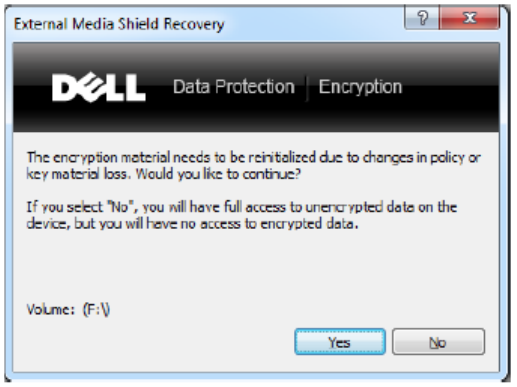The height and width of the screenshot is (387, 517).
Task: Select the encryption material reinitialized message
Action: pos(253,165)
